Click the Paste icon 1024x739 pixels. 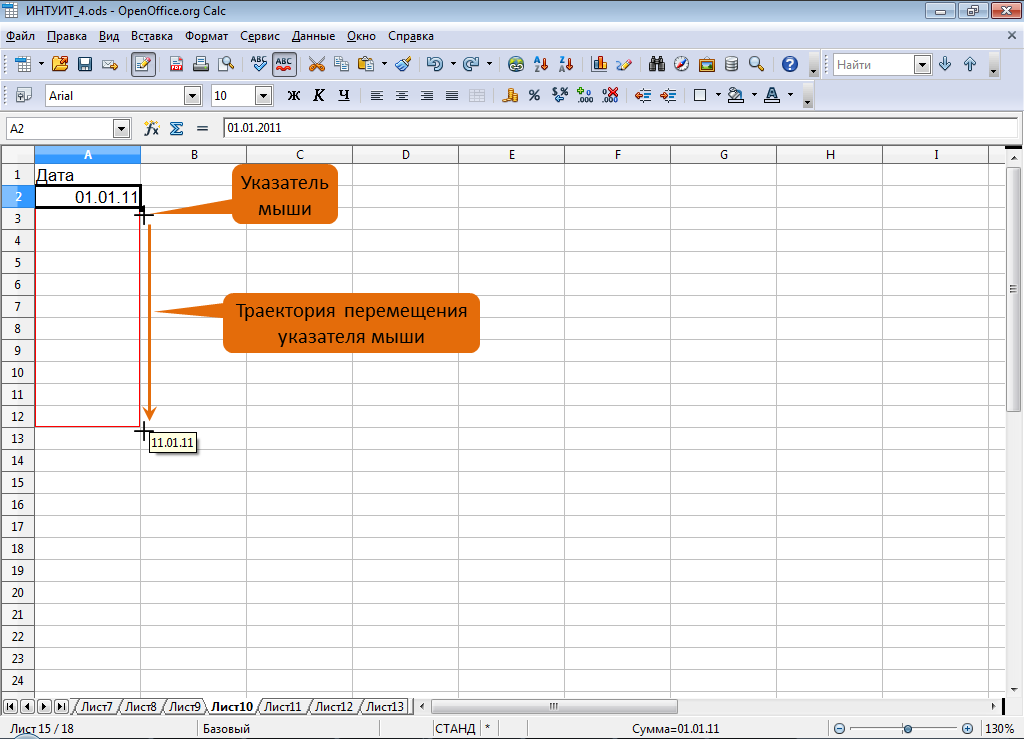coord(366,64)
